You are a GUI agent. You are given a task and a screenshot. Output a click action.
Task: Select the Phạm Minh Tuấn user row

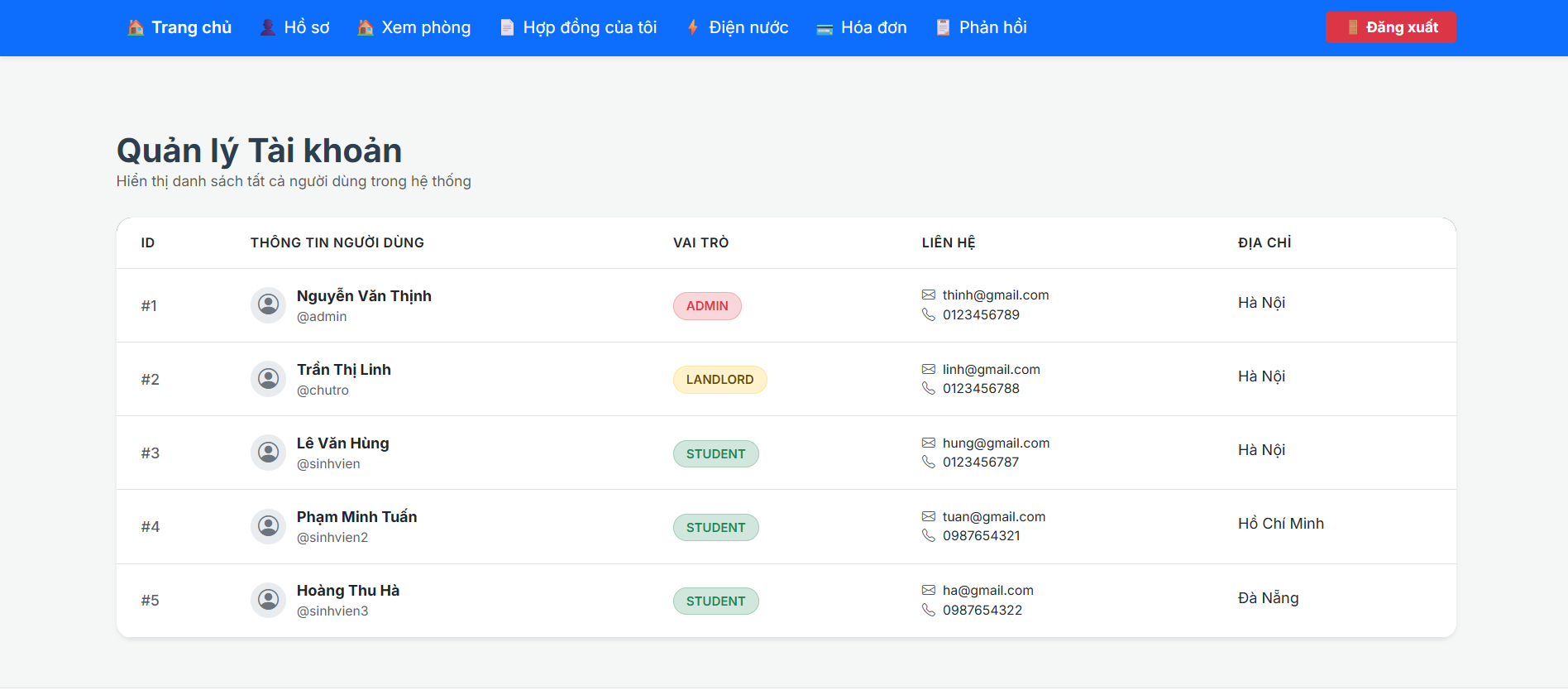[786, 526]
